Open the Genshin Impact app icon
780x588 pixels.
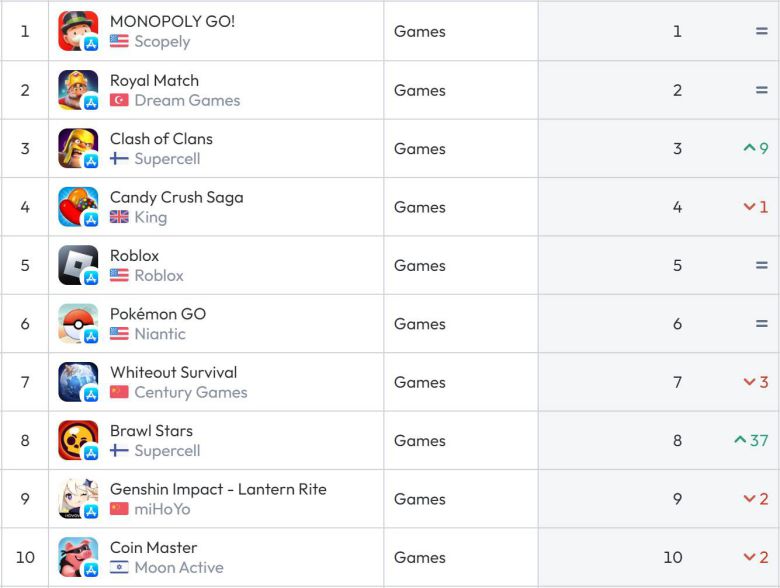coord(78,499)
